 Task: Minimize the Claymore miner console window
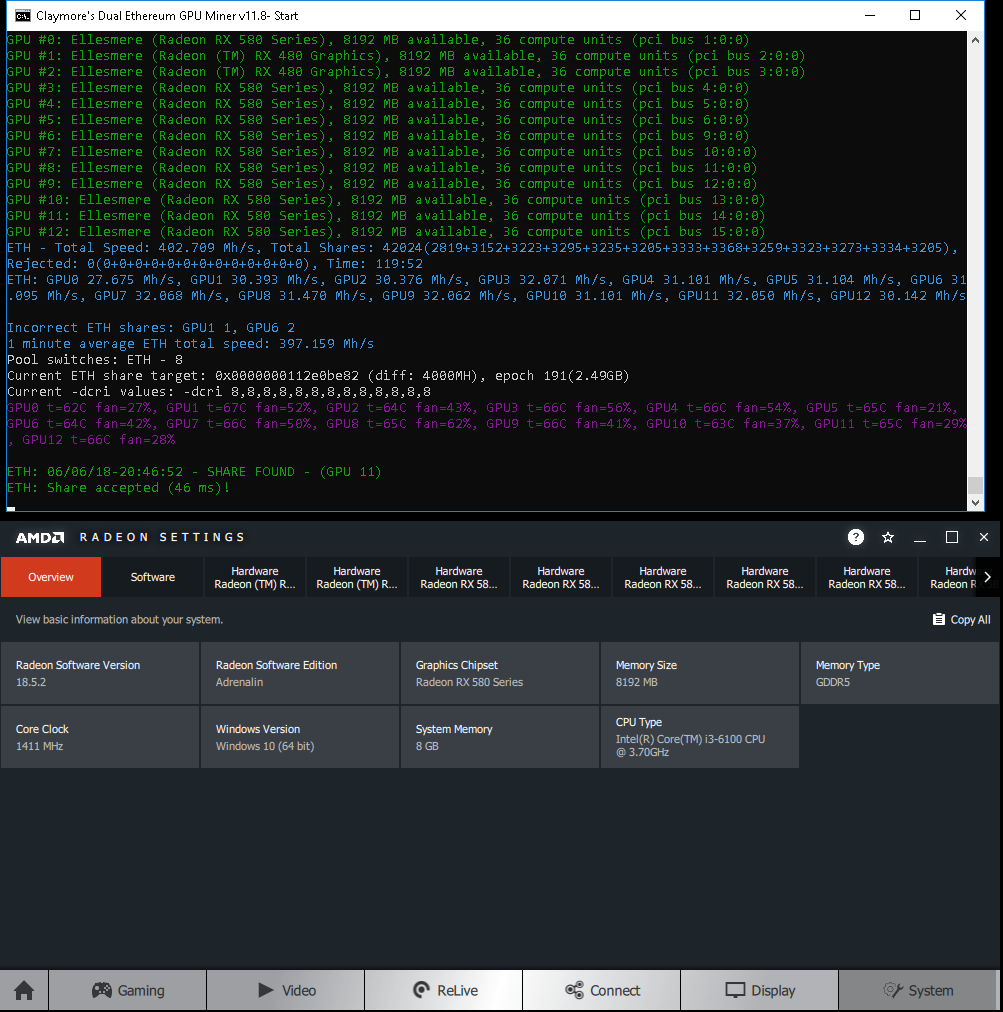click(x=870, y=15)
